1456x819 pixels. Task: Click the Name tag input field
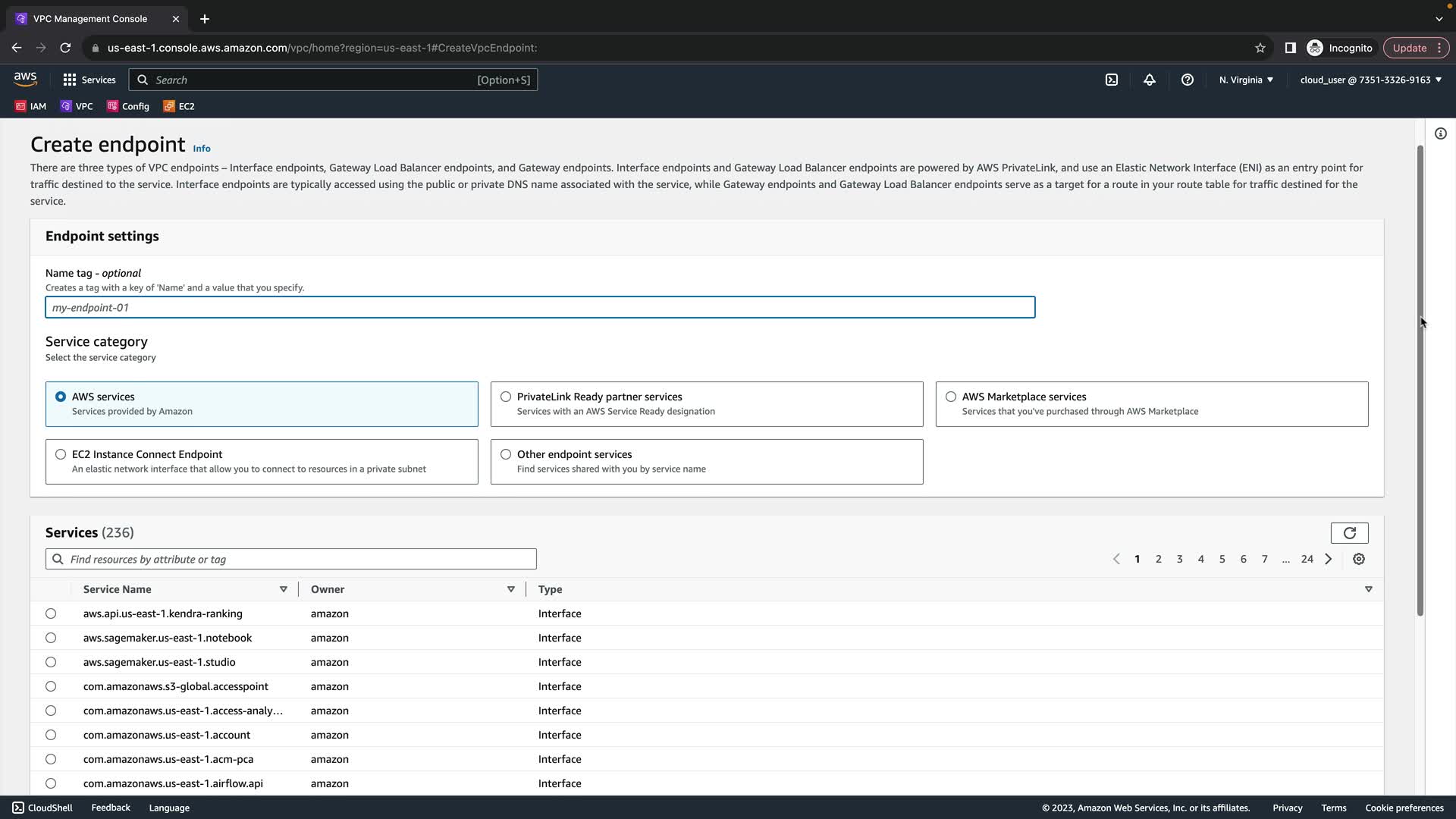[x=539, y=307]
